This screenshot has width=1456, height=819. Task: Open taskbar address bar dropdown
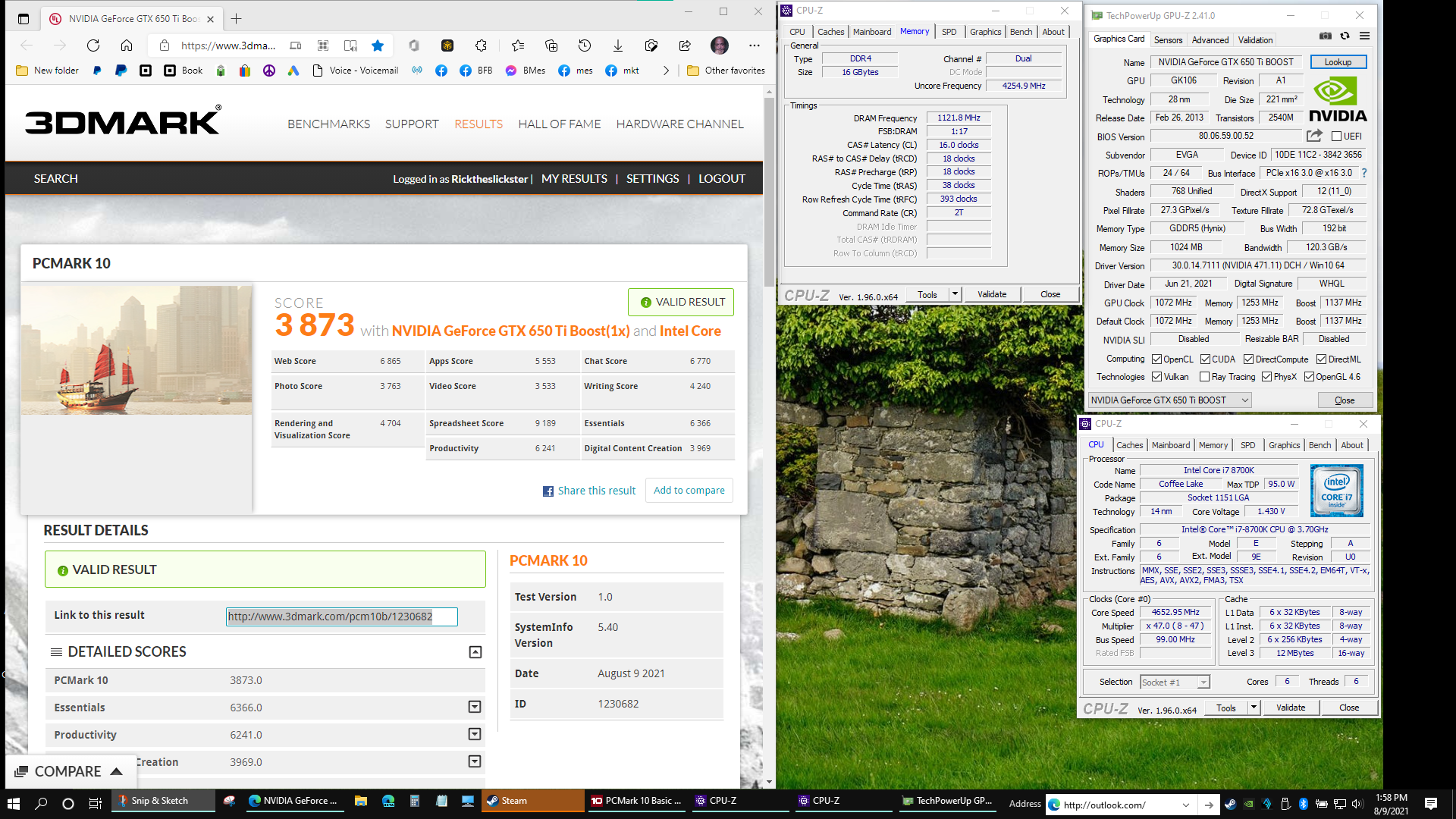pos(1186,805)
